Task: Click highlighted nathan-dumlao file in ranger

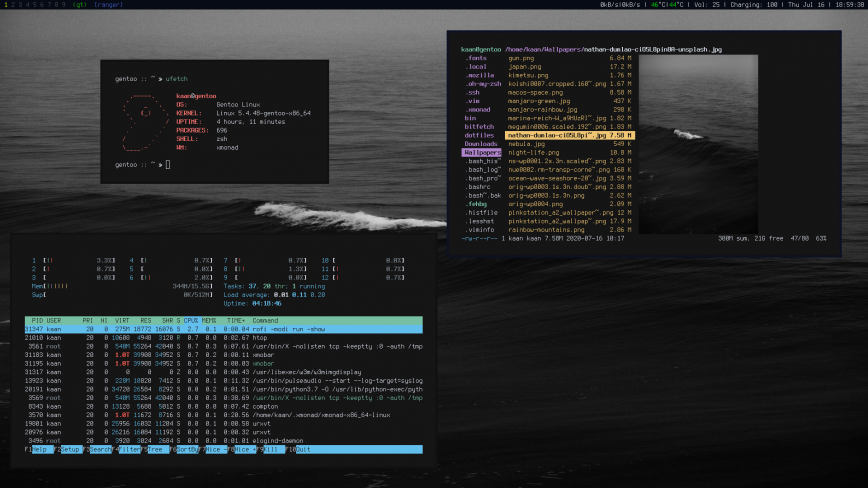Action: tap(570, 135)
